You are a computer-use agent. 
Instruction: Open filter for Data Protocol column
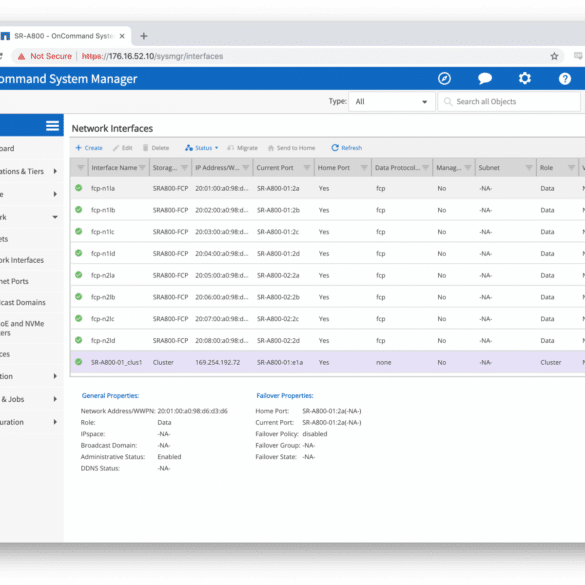[x=425, y=168]
